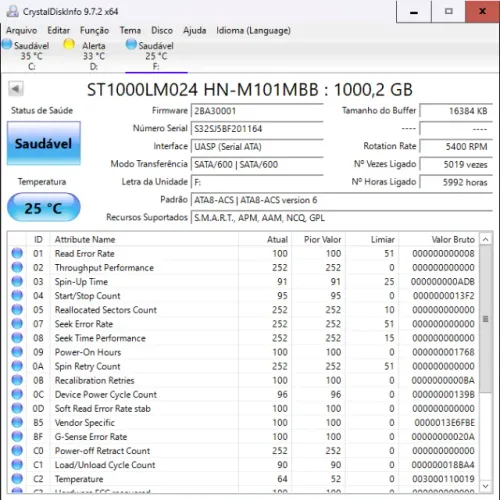Click the Nº Horas Ligado value 5992 horas
Viewport: 500px width, 500px height.
point(456,182)
